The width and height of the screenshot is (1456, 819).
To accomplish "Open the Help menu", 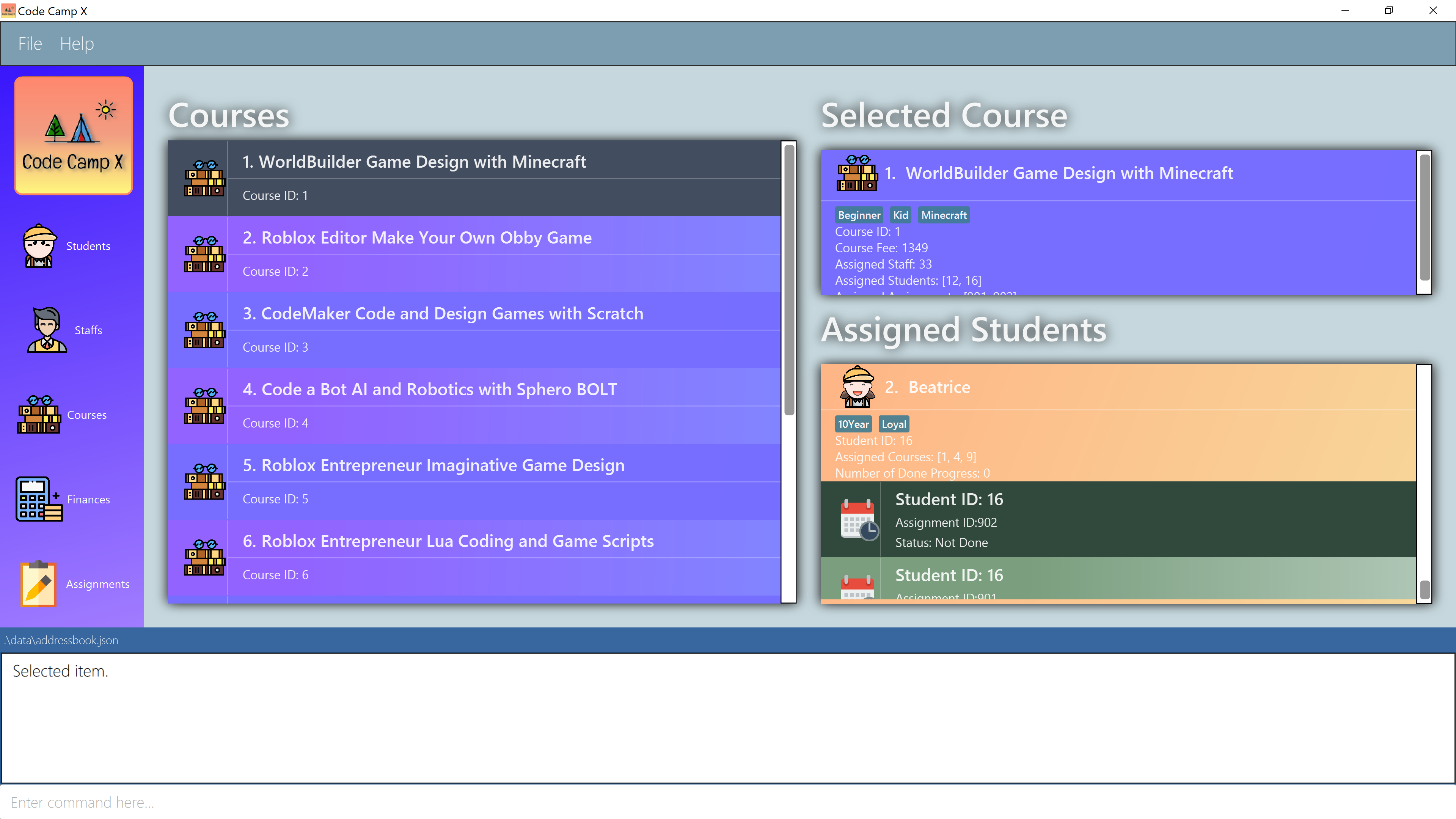I will [x=77, y=44].
